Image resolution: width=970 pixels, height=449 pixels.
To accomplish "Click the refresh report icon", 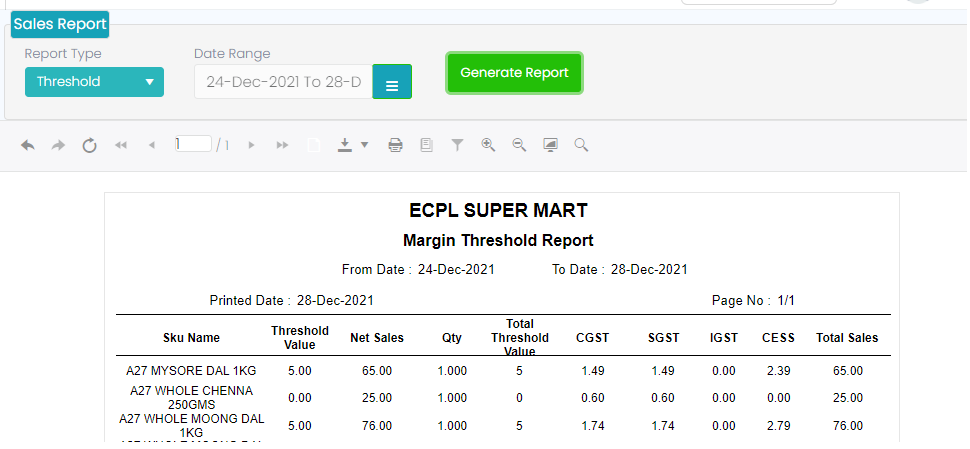I will click(89, 146).
